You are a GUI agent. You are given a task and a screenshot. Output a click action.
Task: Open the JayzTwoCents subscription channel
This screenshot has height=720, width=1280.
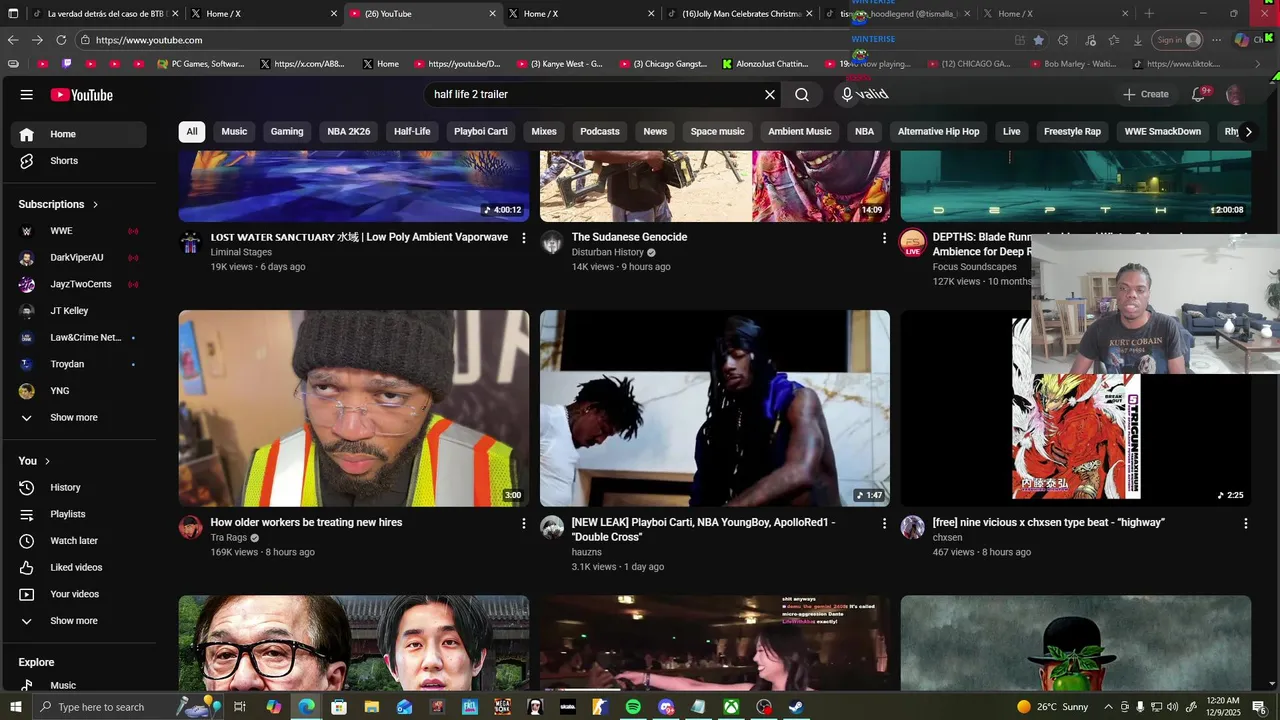[x=77, y=284]
